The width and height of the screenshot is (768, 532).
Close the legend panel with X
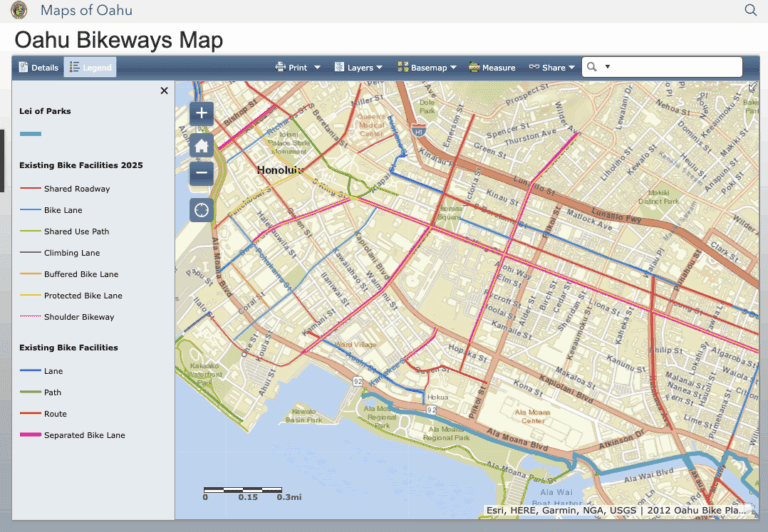point(164,91)
